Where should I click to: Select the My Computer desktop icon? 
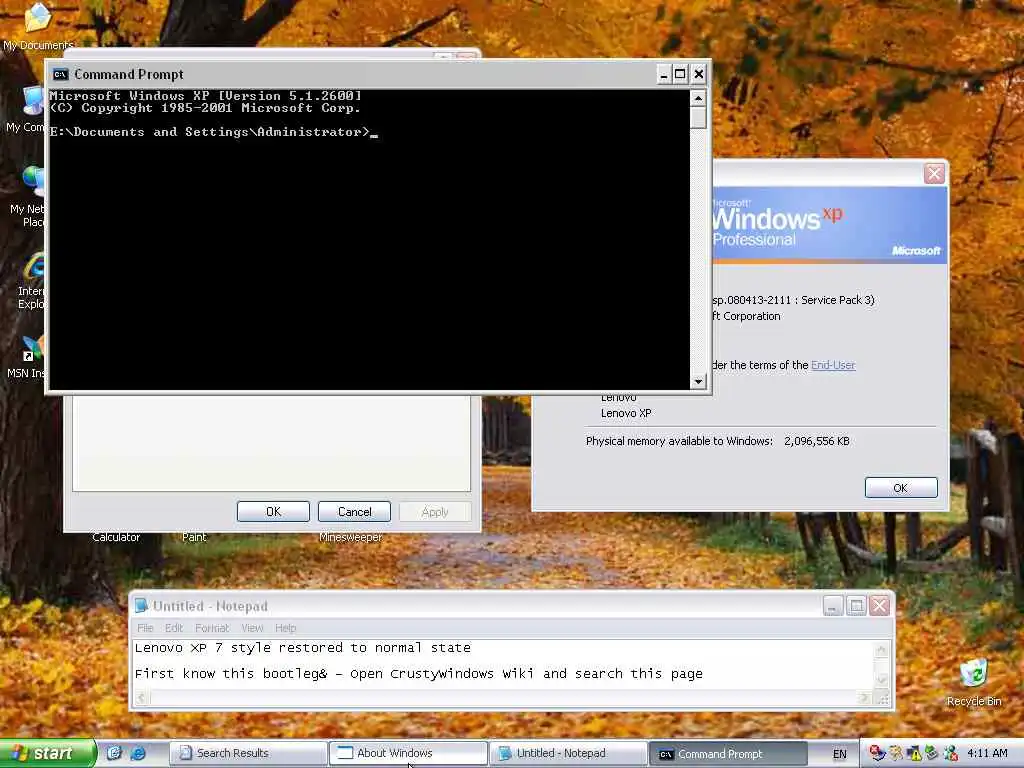26,109
